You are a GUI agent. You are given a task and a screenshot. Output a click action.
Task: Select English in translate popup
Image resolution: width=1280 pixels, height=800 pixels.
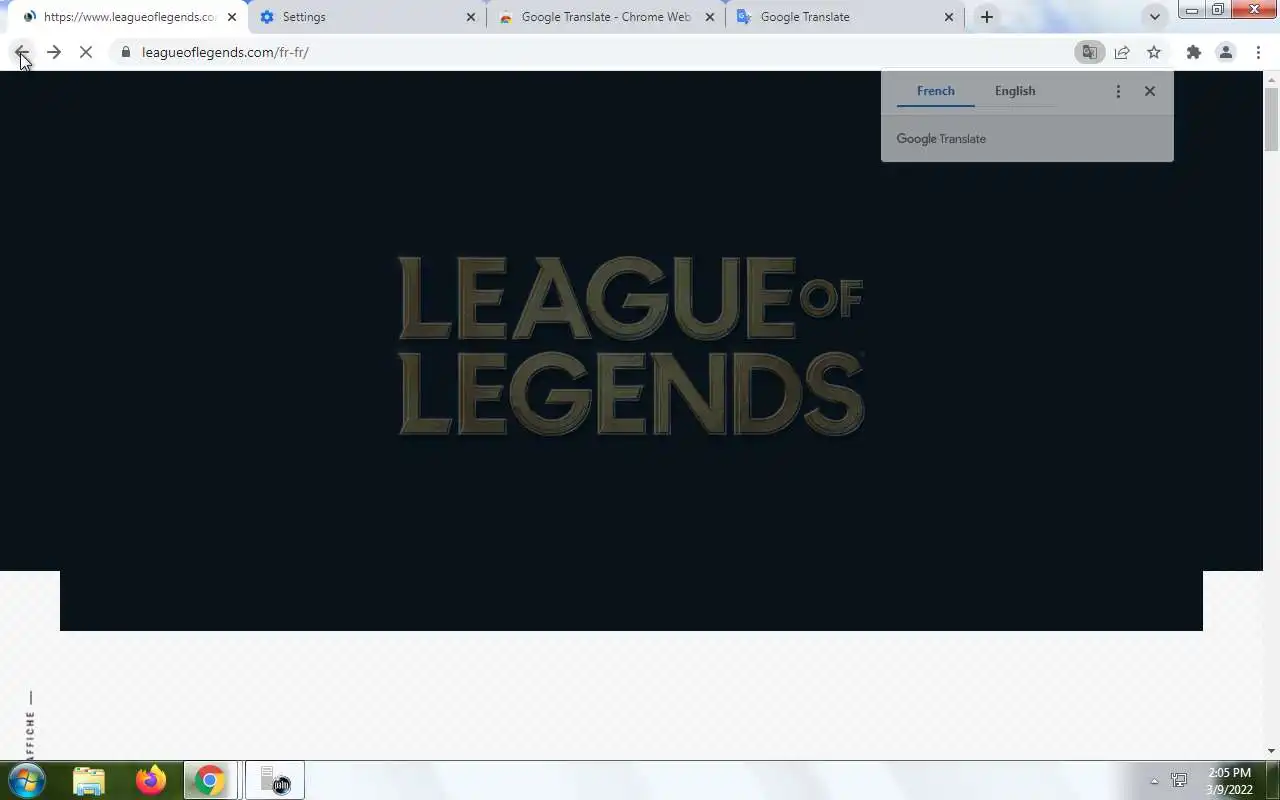[1015, 91]
